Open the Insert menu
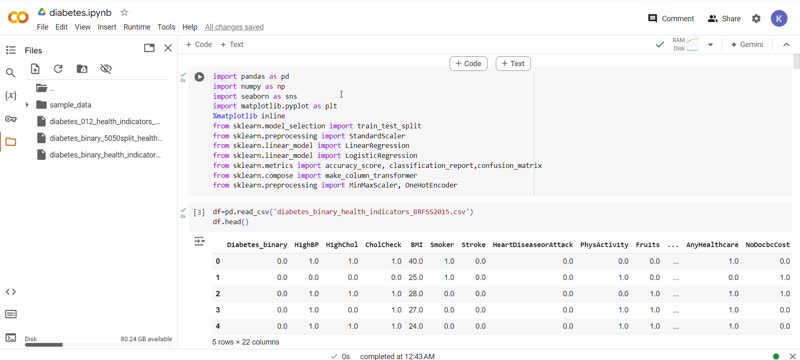Viewport: 800px width, 360px height. pyautogui.click(x=107, y=27)
